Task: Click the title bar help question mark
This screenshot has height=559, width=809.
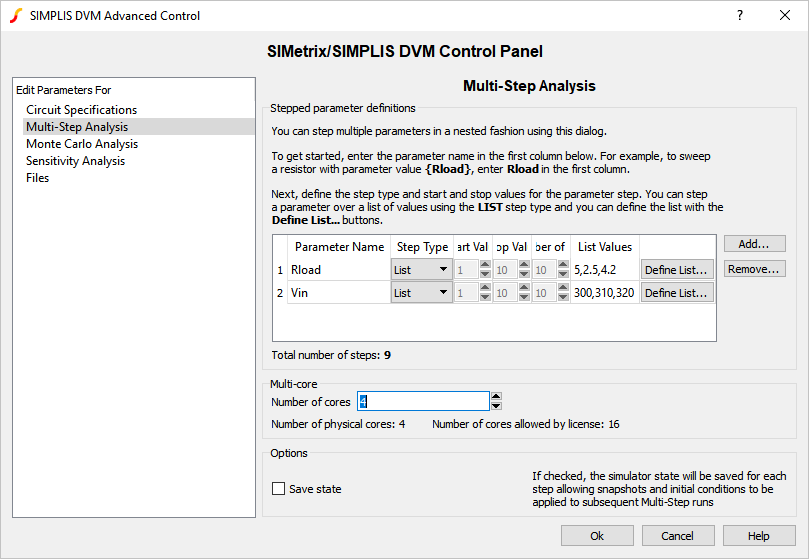Action: [739, 15]
